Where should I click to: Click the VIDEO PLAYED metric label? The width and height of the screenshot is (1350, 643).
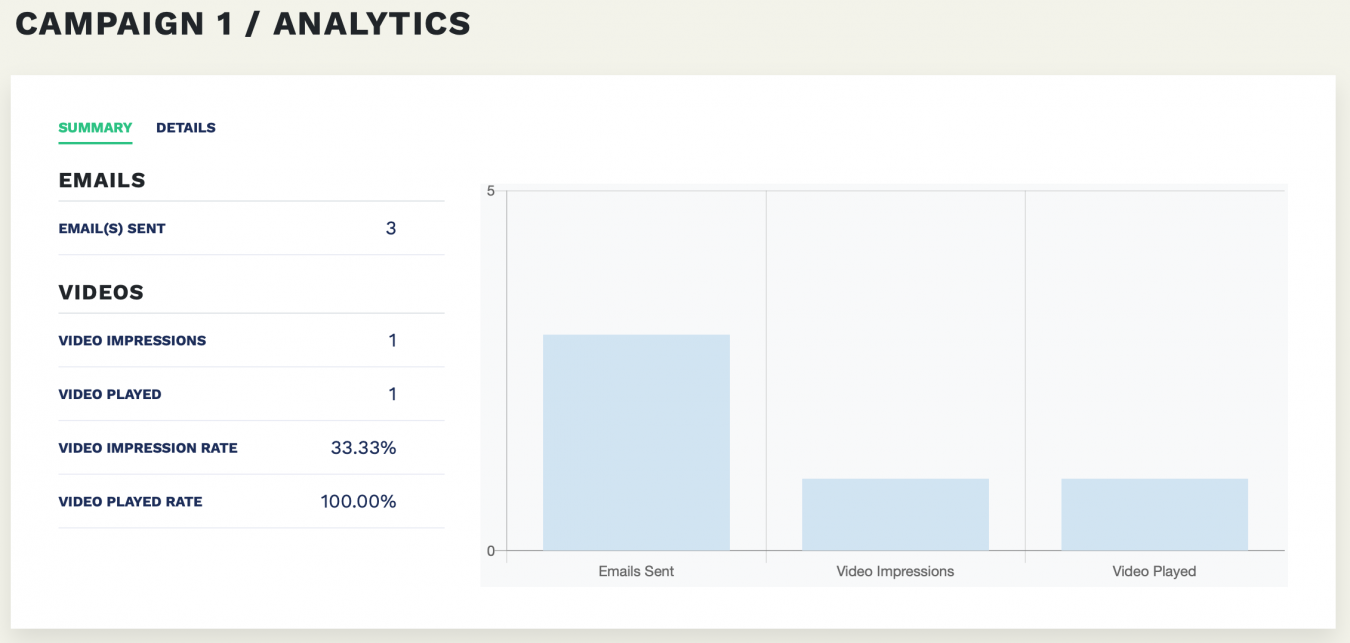[x=110, y=394]
